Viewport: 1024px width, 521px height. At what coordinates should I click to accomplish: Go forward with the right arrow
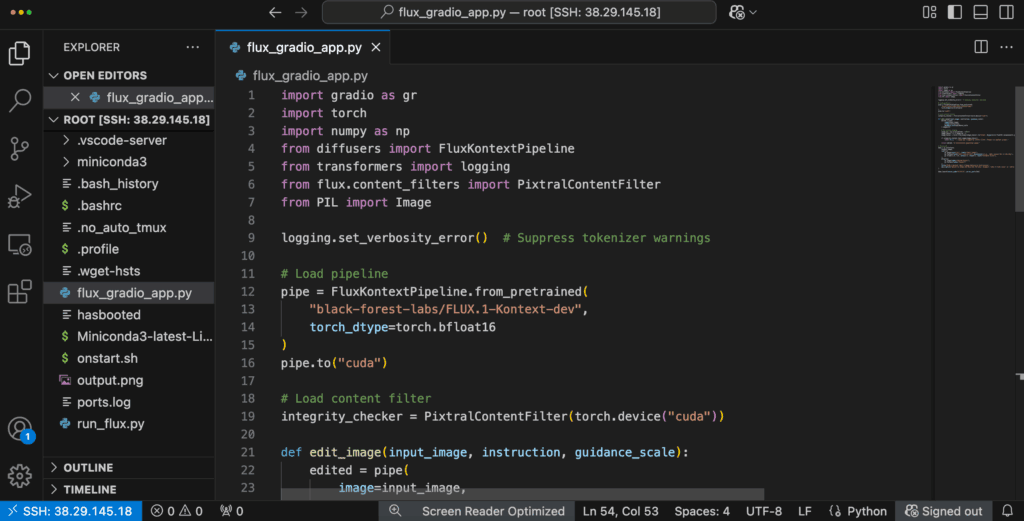(x=301, y=12)
